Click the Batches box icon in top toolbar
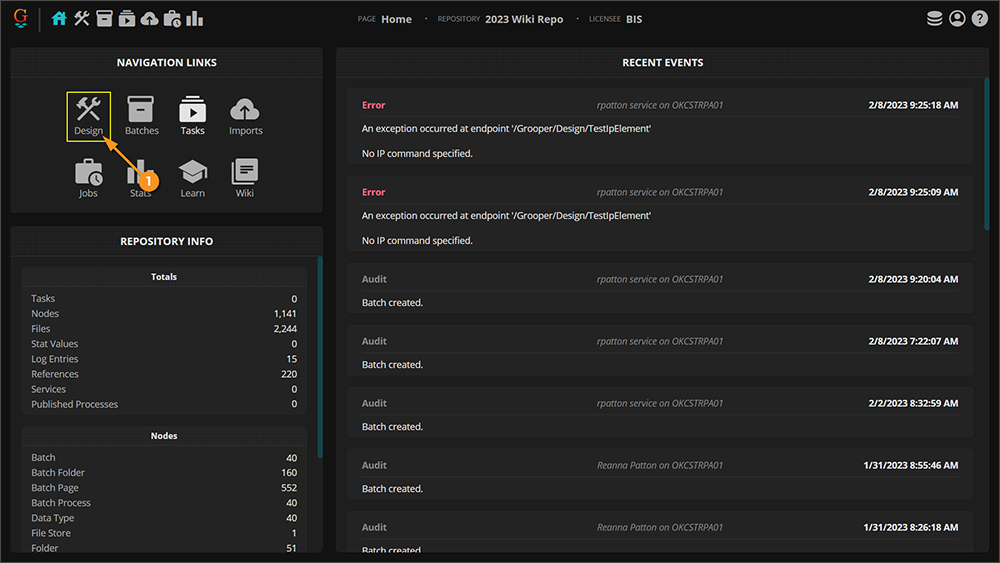The width and height of the screenshot is (1000, 563). pos(104,18)
